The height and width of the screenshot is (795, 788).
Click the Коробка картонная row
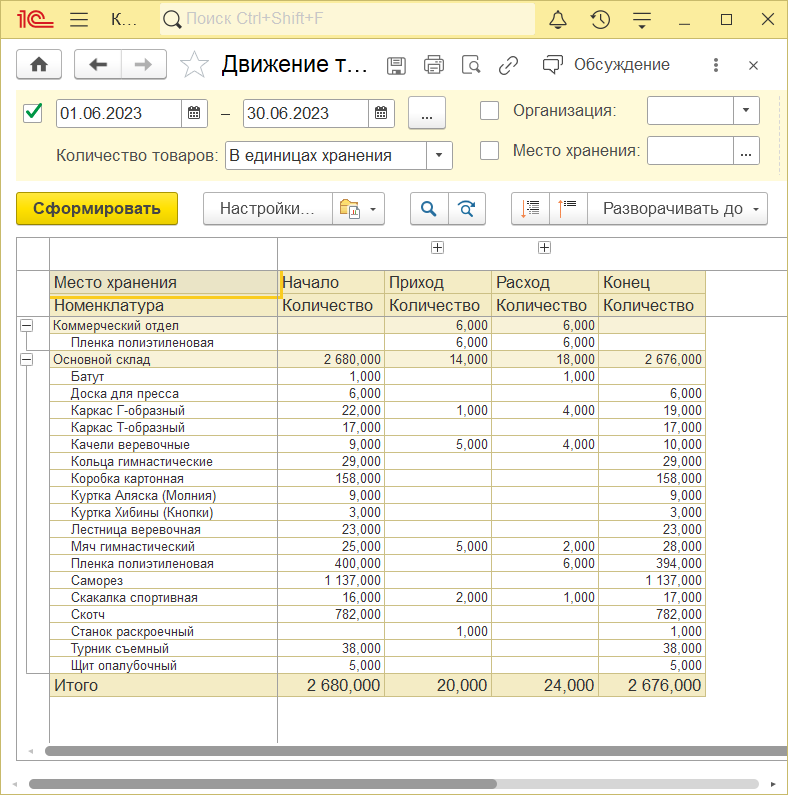click(x=377, y=478)
